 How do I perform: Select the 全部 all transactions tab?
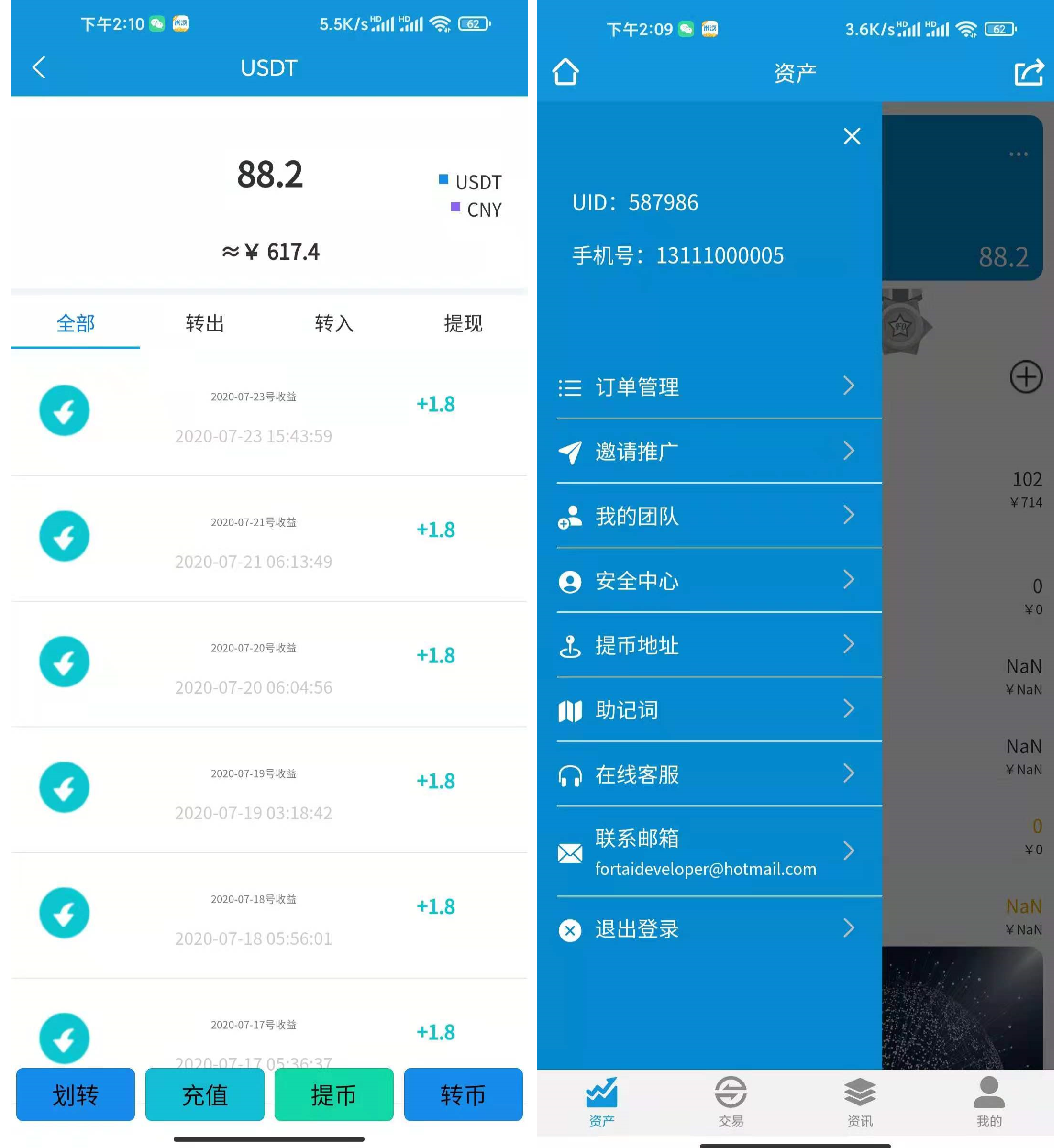coord(74,322)
